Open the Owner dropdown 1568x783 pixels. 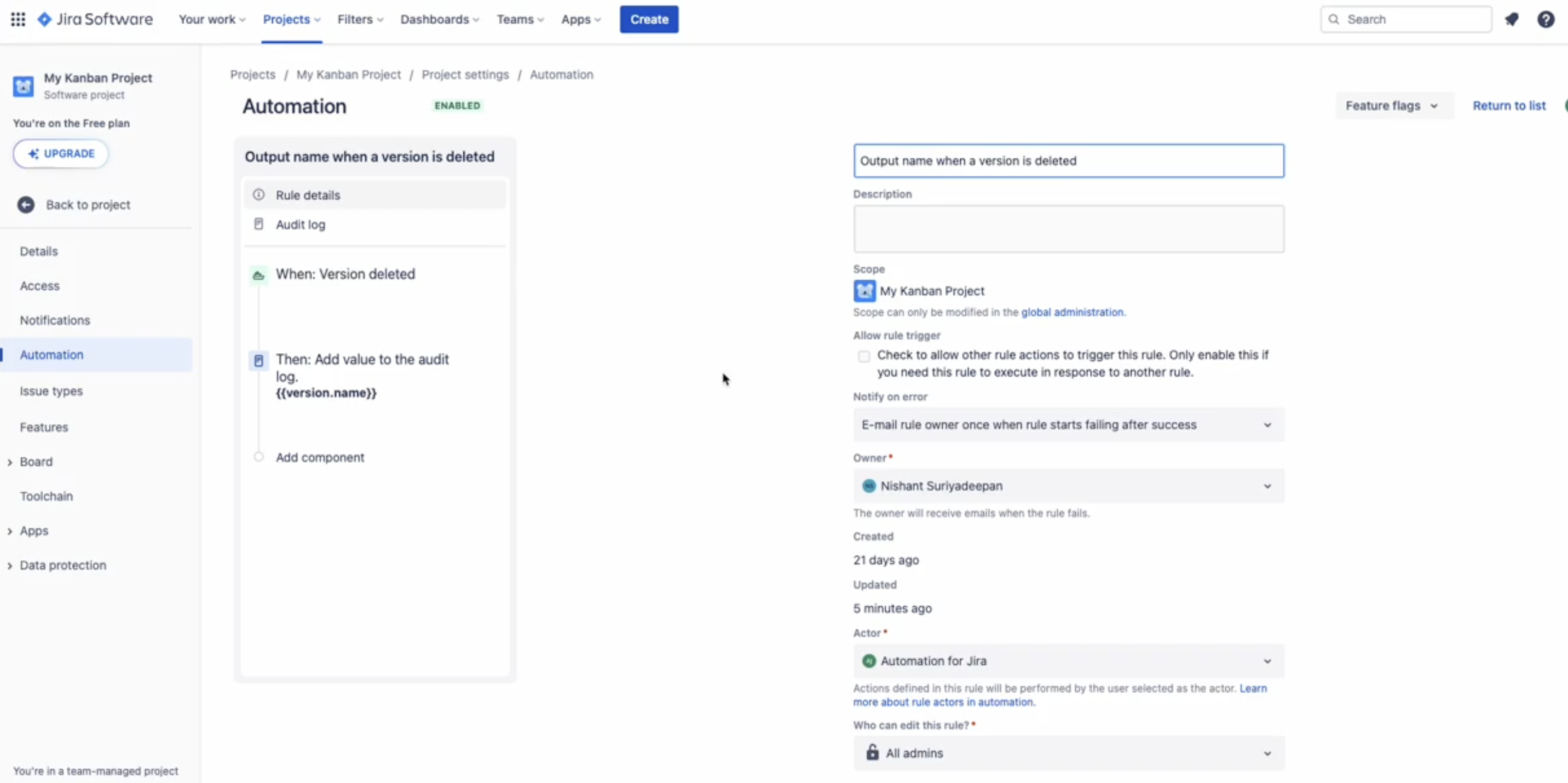click(1068, 486)
